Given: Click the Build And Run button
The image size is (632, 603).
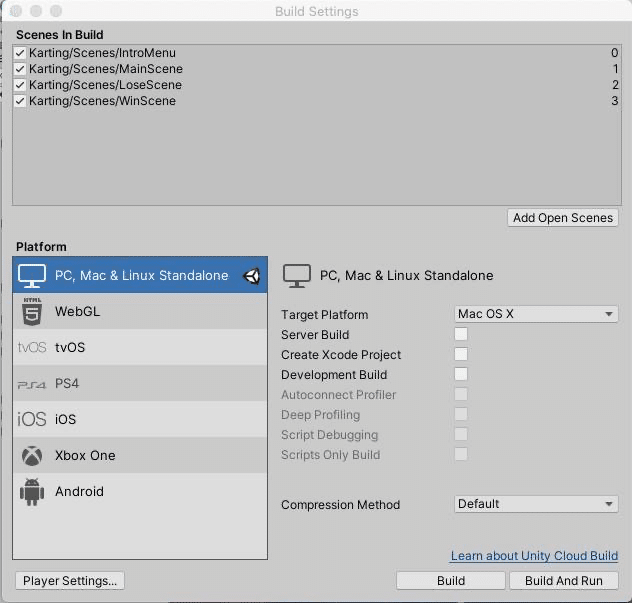Looking at the screenshot, I should [563, 581].
